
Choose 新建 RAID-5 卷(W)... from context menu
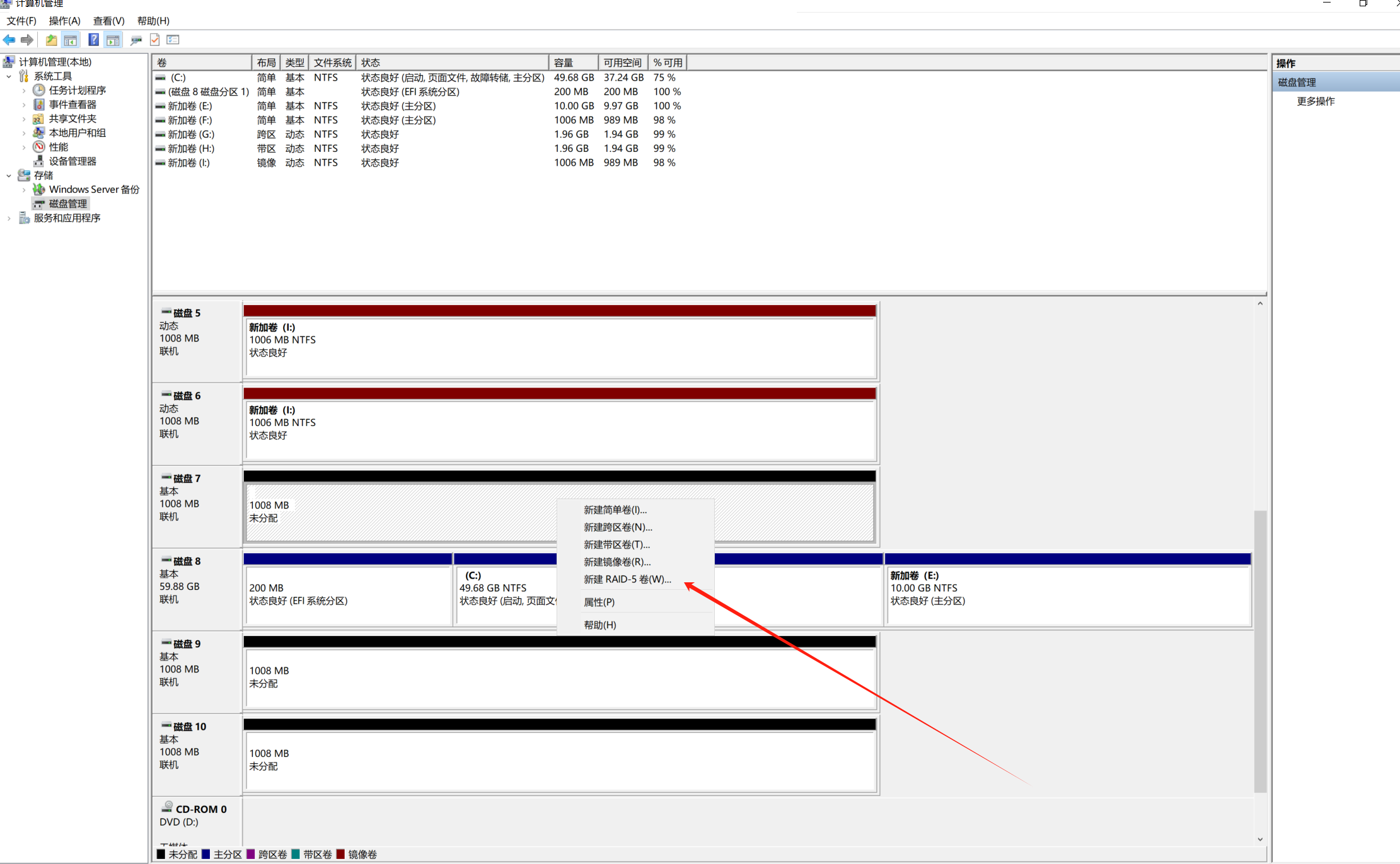coord(627,579)
